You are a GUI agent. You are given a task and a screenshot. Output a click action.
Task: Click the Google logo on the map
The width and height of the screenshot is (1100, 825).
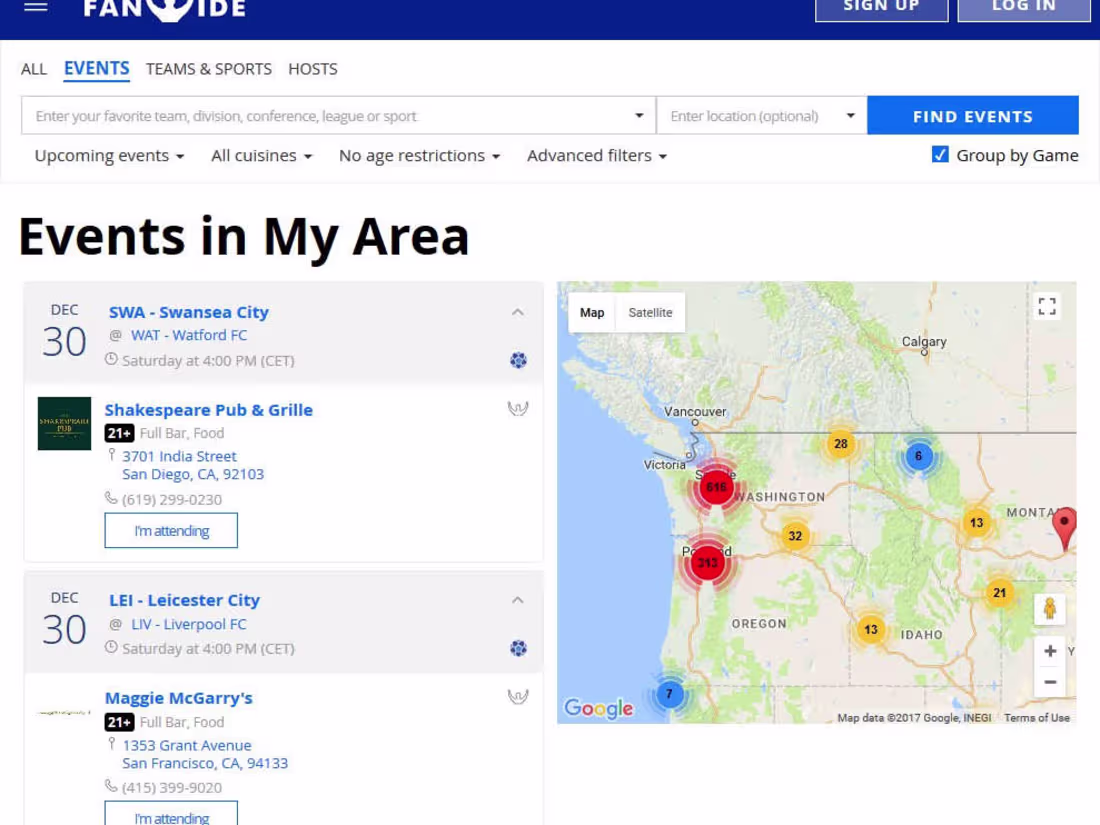coord(598,708)
